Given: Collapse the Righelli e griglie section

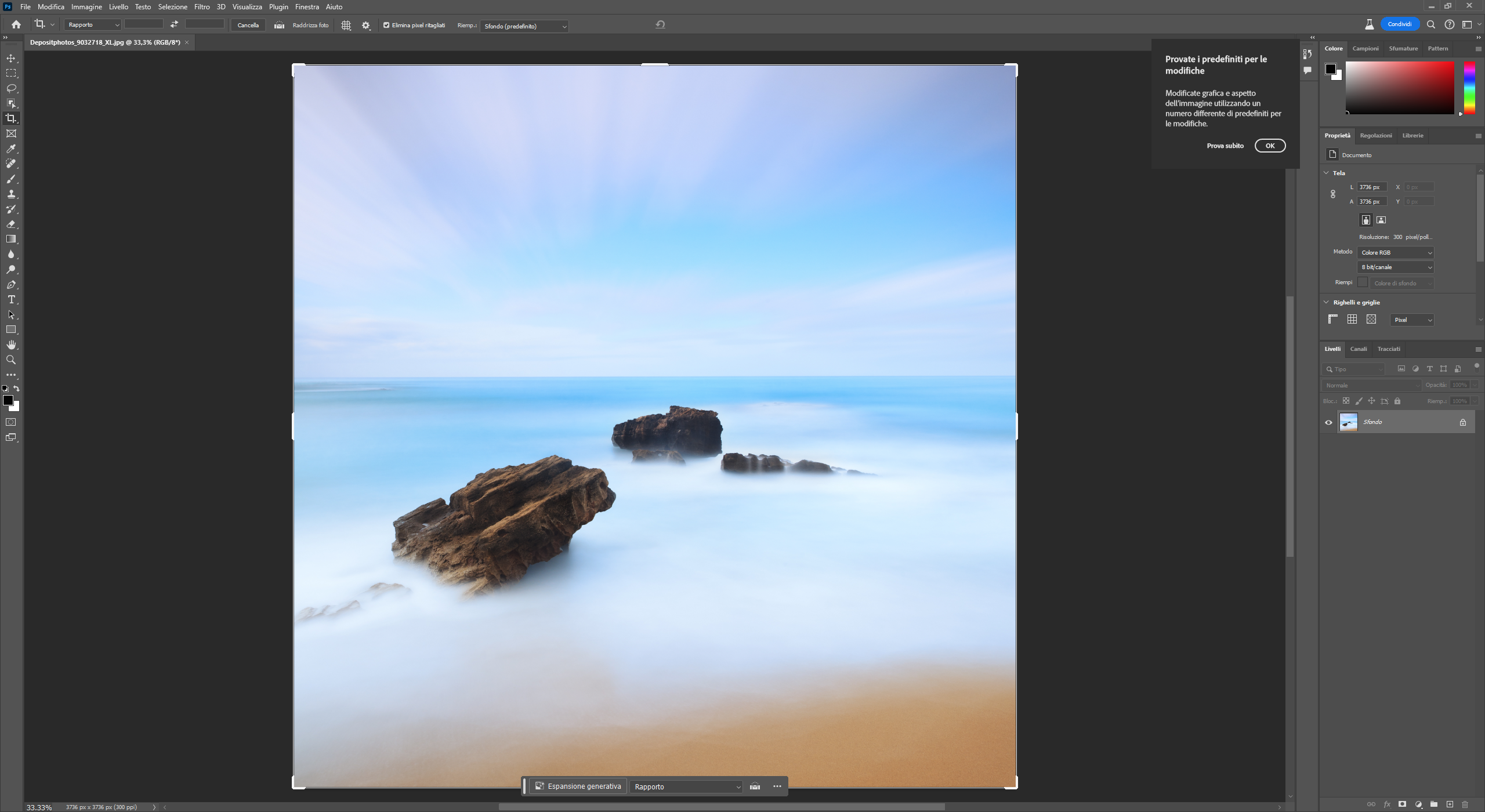Looking at the screenshot, I should click(x=1326, y=302).
